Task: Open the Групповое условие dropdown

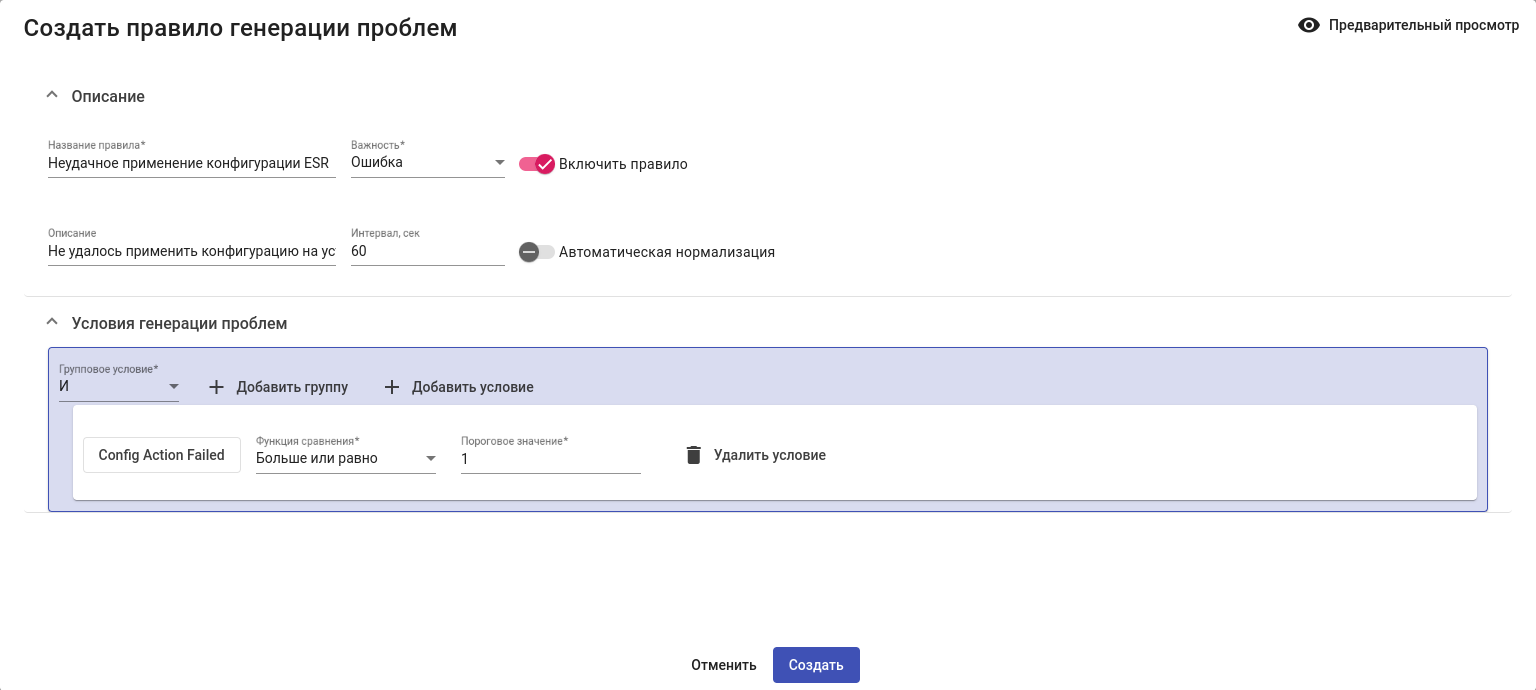Action: (119, 386)
